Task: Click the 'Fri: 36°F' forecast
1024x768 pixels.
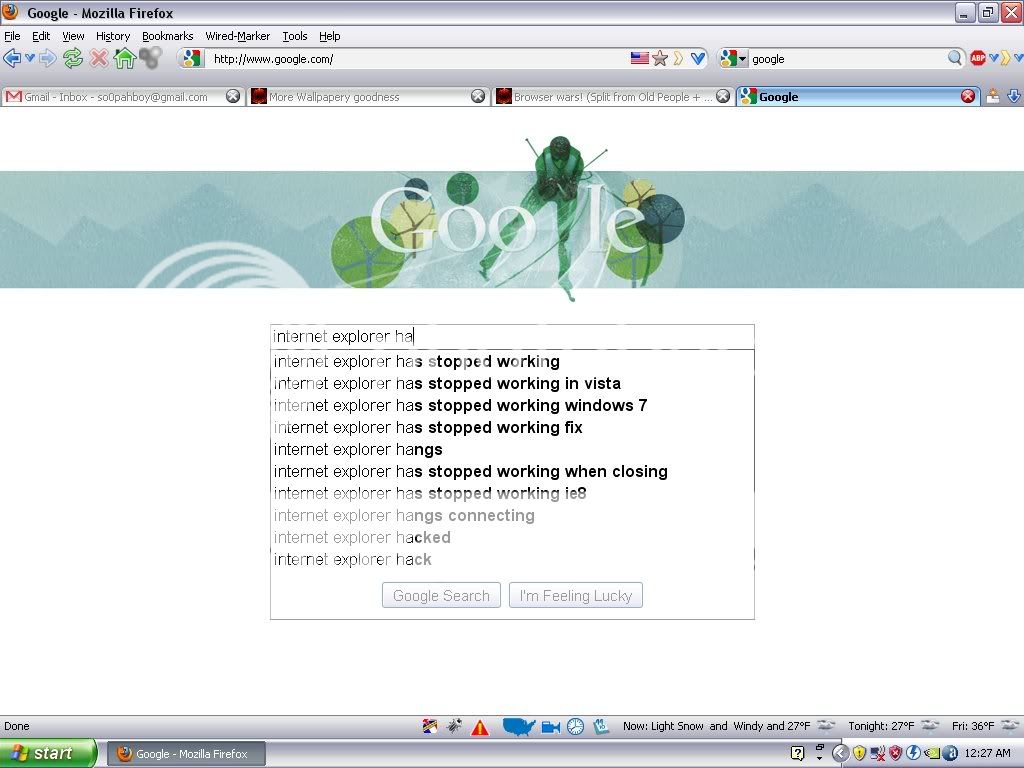Action: pos(973,726)
